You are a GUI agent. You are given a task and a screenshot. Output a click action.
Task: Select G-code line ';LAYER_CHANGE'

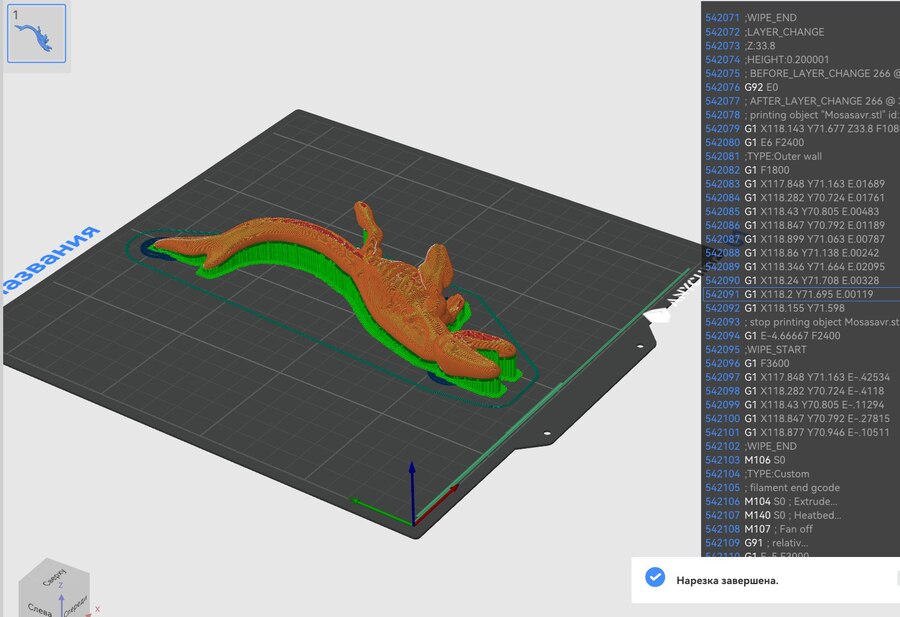785,32
